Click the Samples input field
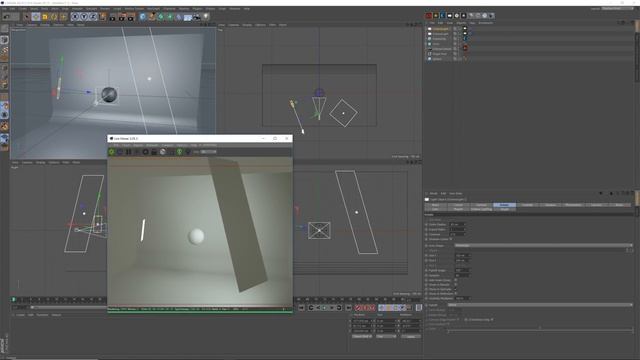Image resolution: width=640 pixels, height=360 pixels. tap(462, 275)
